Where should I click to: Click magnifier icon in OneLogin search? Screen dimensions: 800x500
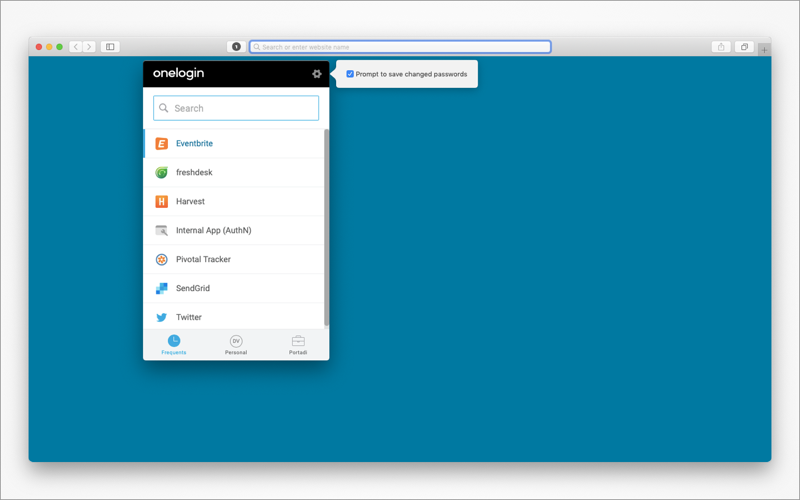pos(163,108)
